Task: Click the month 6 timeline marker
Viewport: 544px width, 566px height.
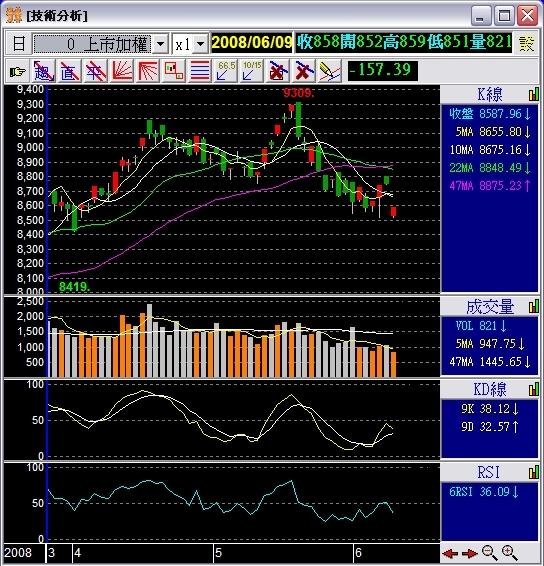Action: (358, 553)
